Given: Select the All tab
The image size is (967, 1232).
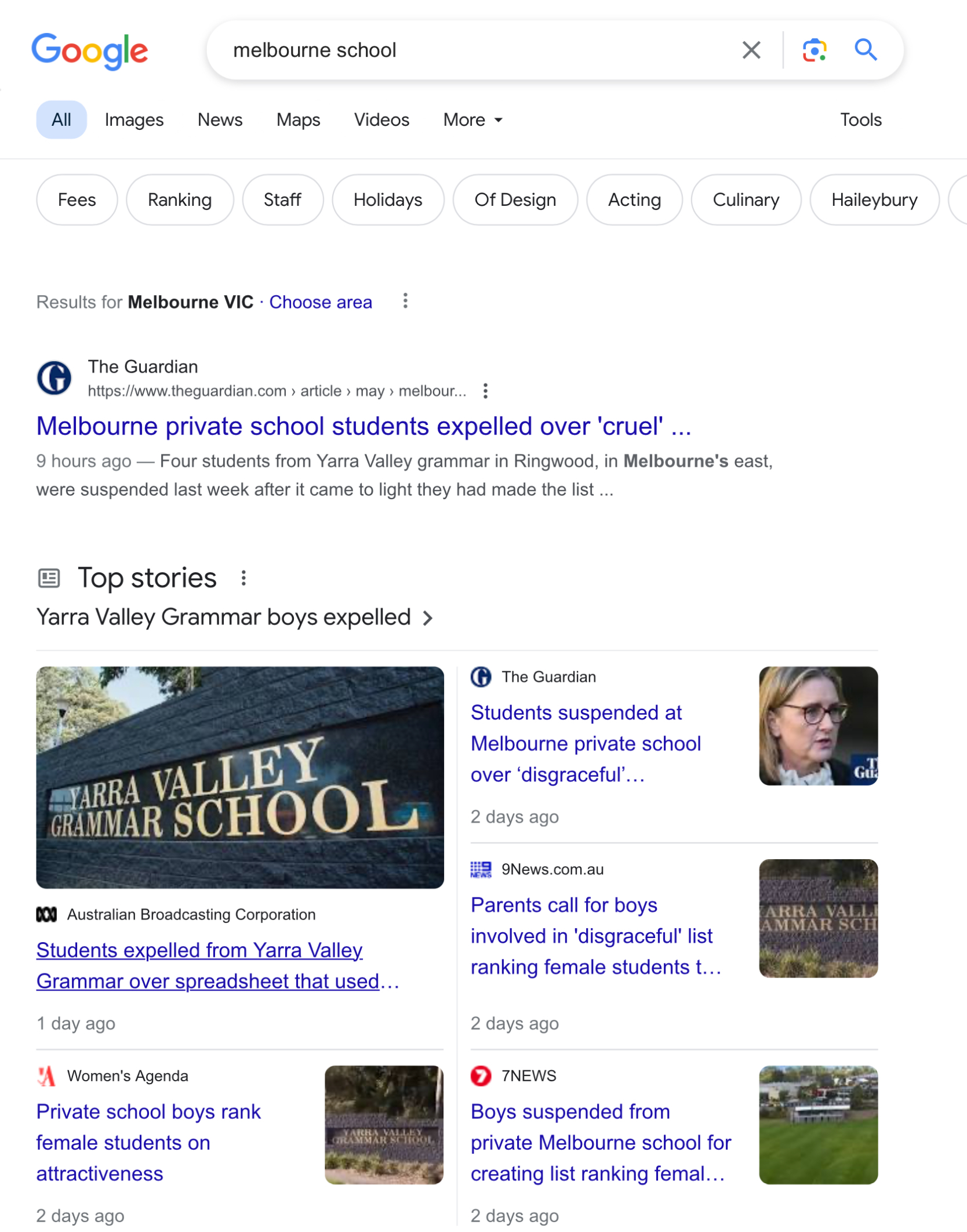Looking at the screenshot, I should [x=61, y=120].
